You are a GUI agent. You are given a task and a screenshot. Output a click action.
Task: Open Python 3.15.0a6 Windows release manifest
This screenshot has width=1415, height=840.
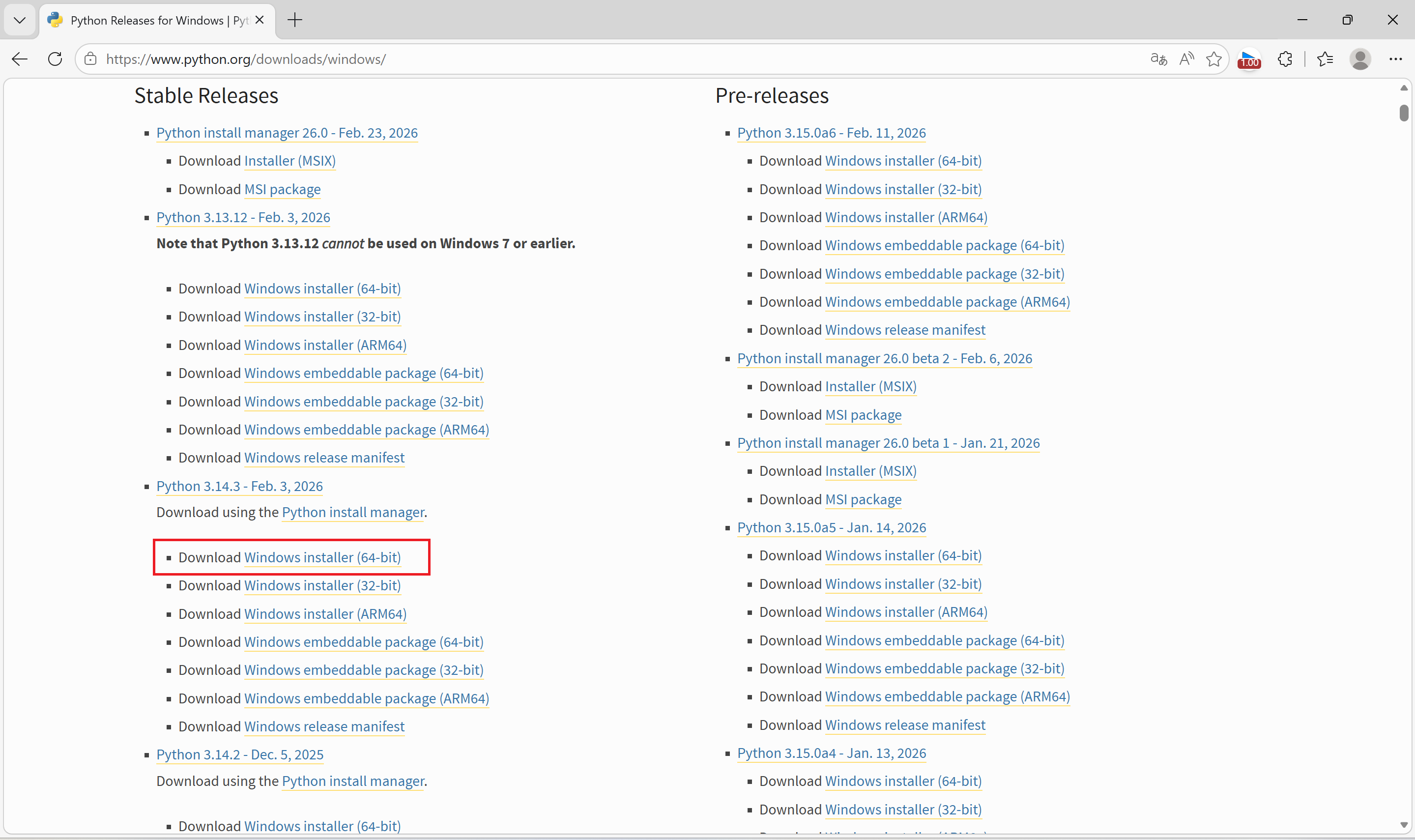click(x=905, y=330)
